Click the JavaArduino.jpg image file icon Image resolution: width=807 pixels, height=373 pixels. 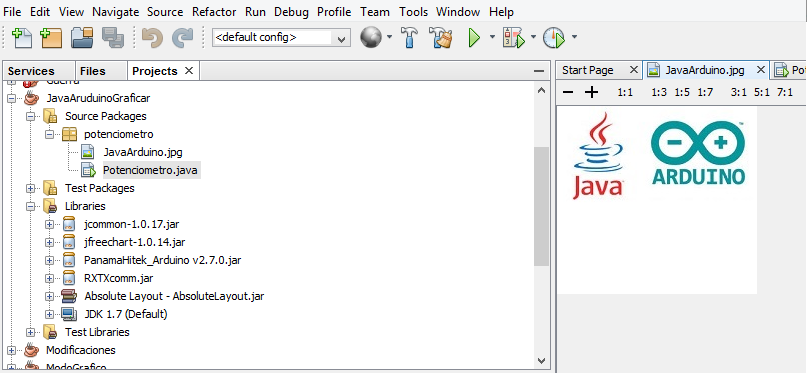click(87, 152)
